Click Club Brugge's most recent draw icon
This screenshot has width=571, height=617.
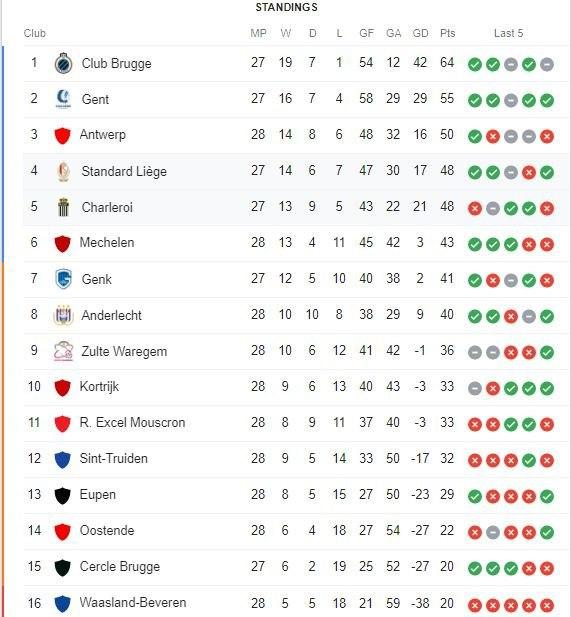click(547, 64)
